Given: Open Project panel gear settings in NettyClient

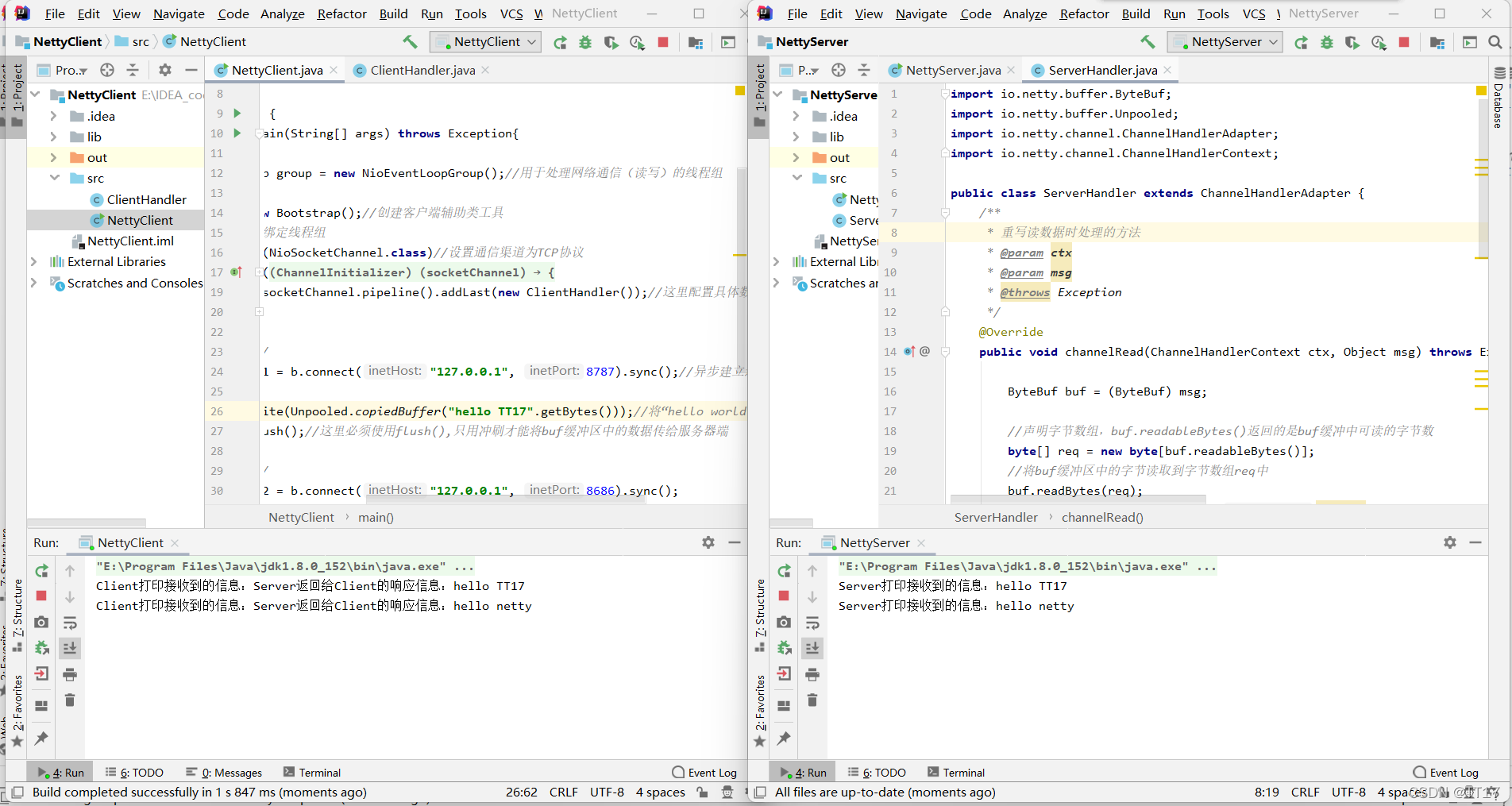Looking at the screenshot, I should click(x=165, y=70).
